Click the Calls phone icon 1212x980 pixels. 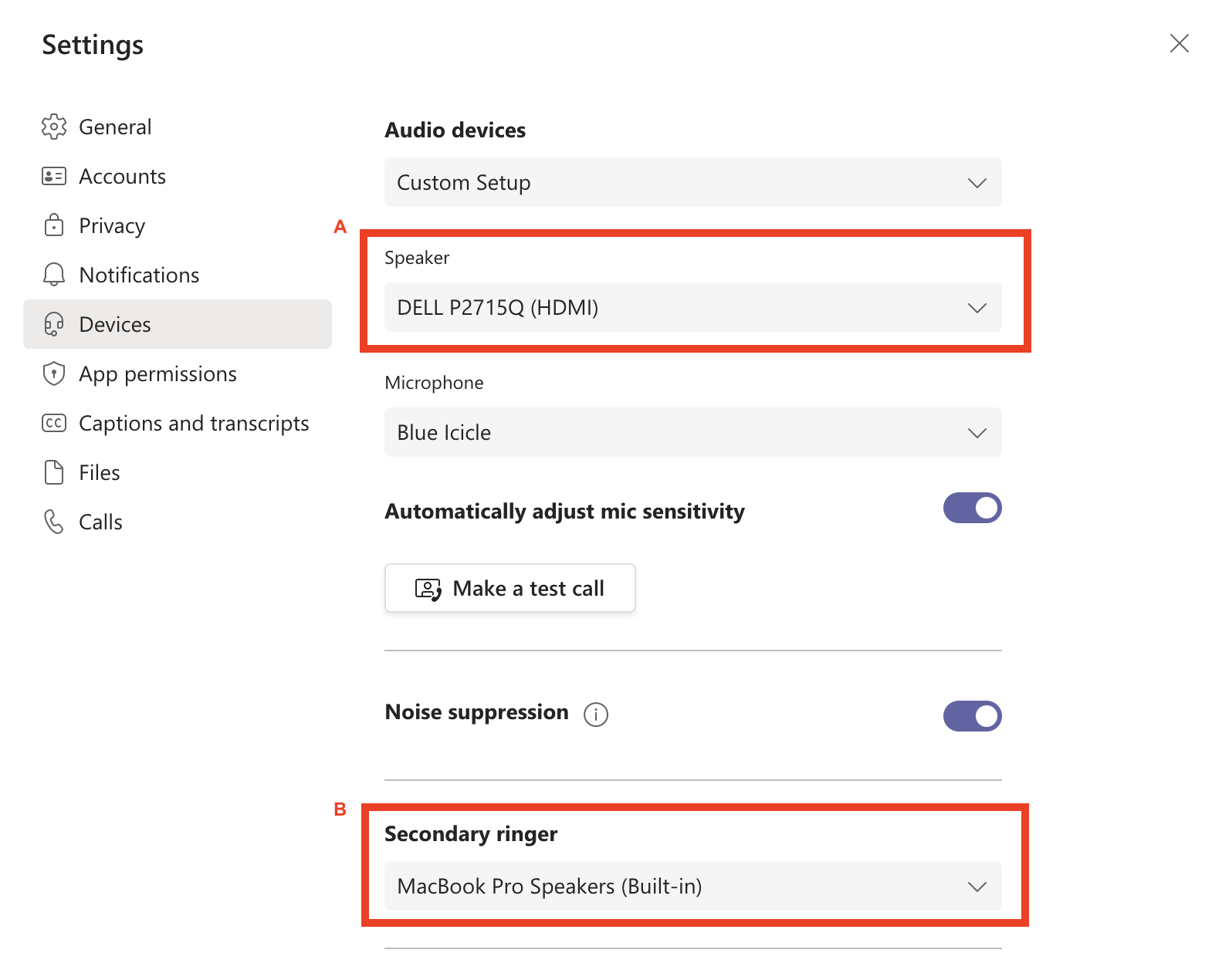(54, 522)
